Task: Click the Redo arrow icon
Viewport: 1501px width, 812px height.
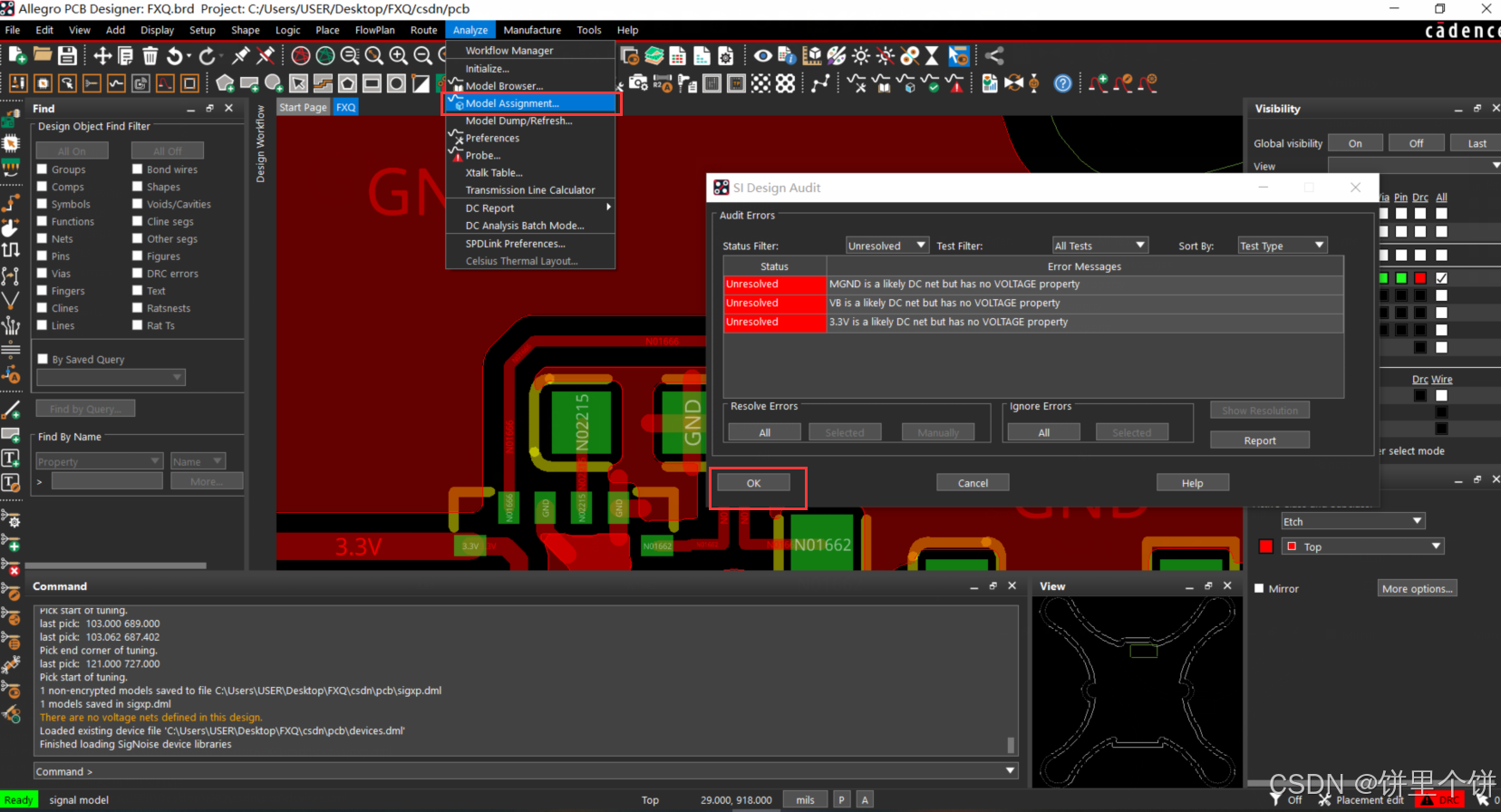Action: (207, 55)
